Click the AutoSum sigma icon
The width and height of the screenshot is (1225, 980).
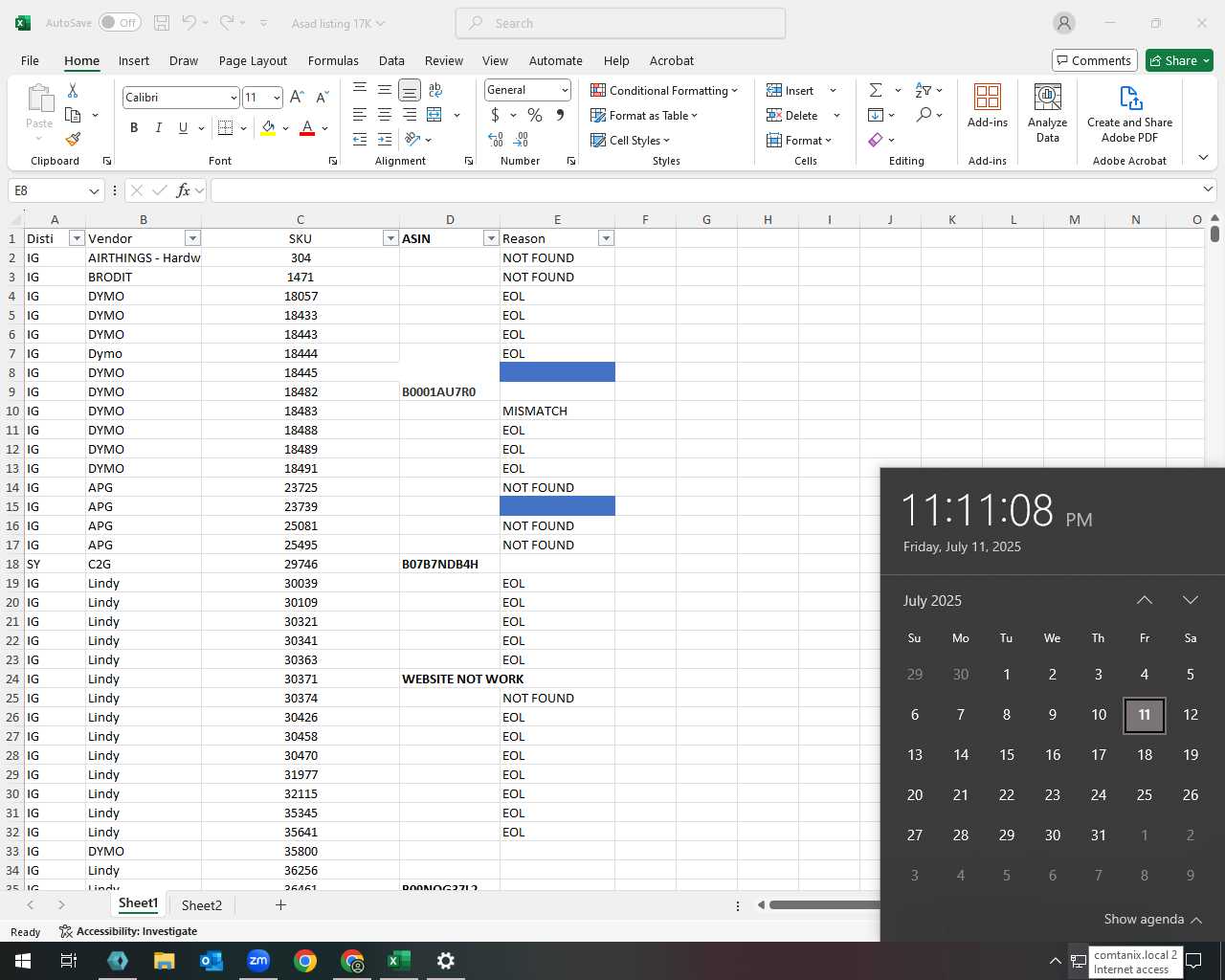click(x=876, y=90)
